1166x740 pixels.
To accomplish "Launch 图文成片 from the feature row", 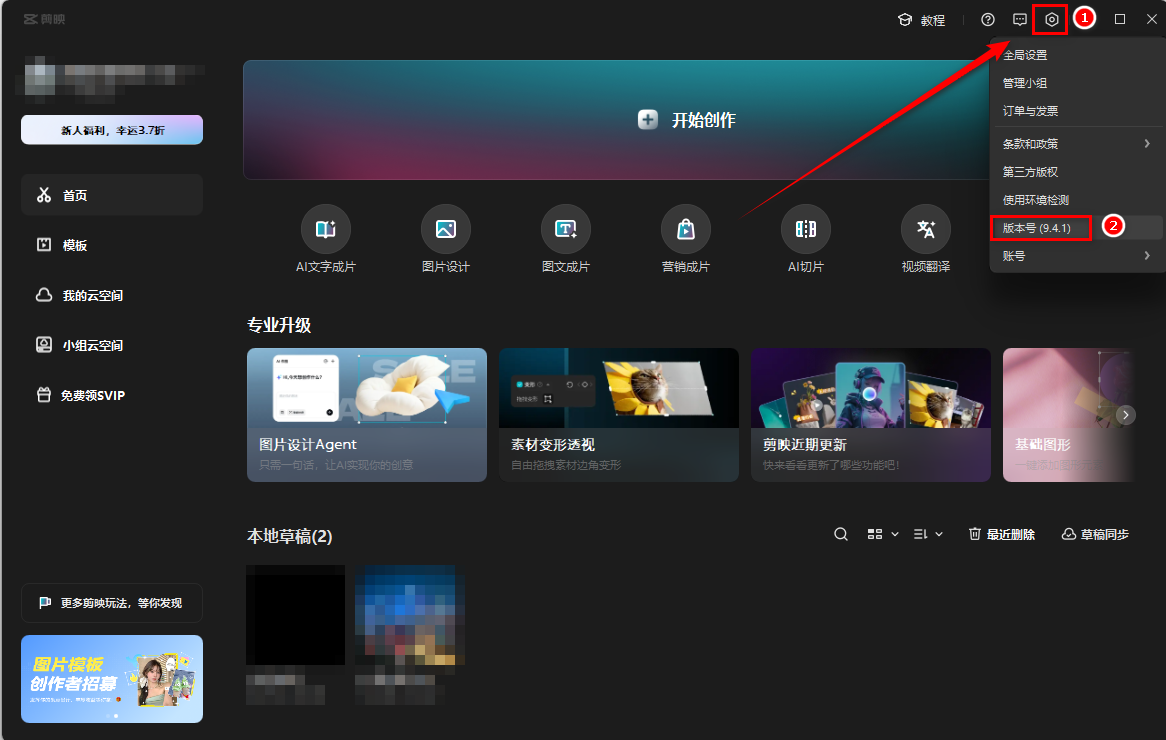I will click(565, 228).
